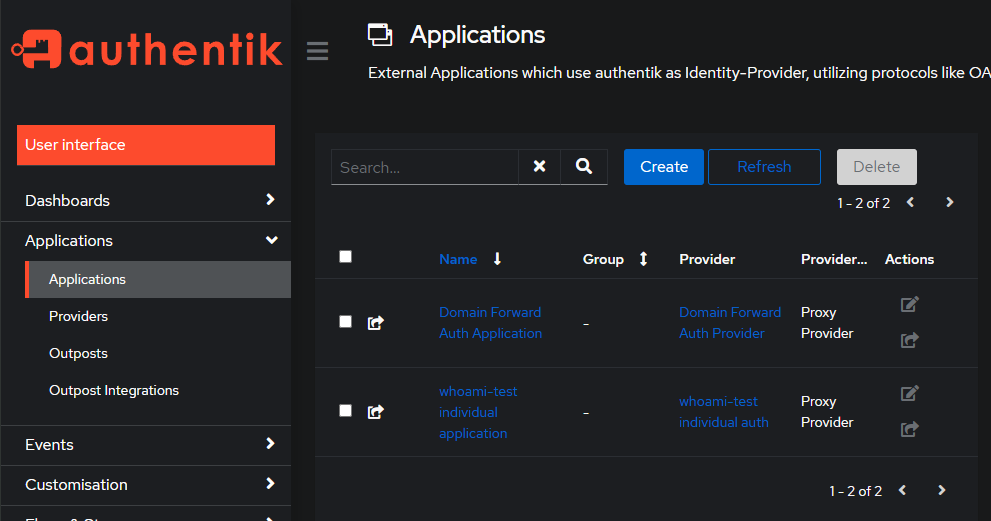Edit whoami-test individual application
This screenshot has height=521, width=991.
[x=909, y=394]
